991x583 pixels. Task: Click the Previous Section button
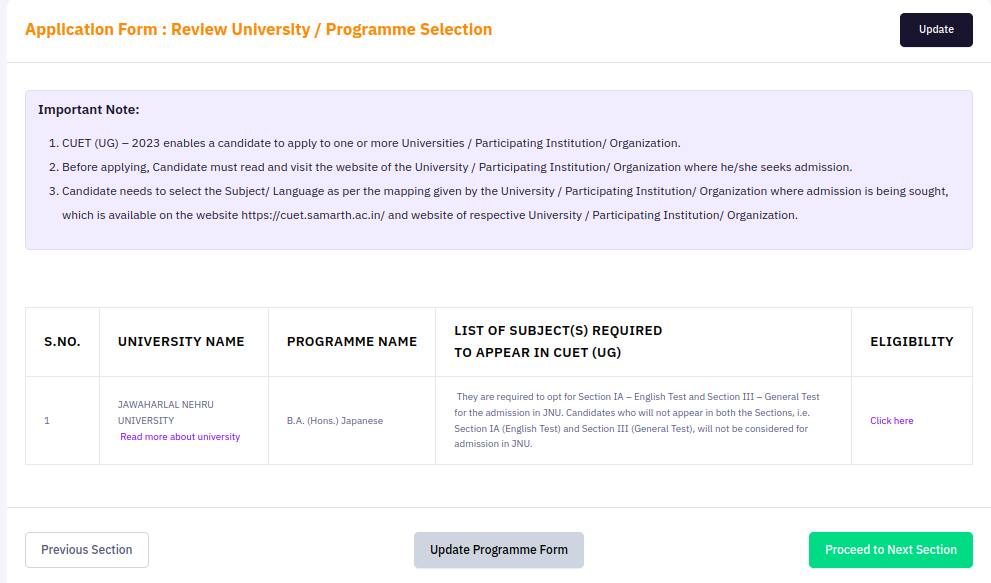[86, 549]
